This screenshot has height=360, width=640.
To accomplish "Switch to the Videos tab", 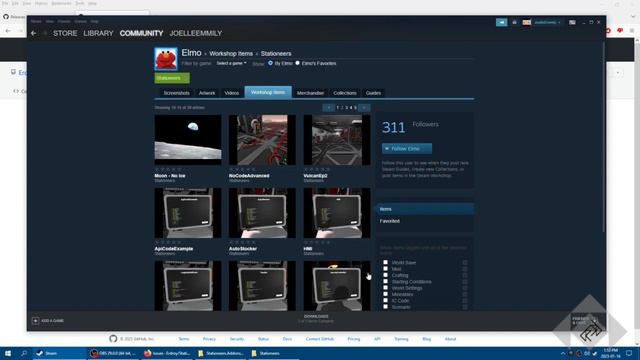I will [x=231, y=93].
